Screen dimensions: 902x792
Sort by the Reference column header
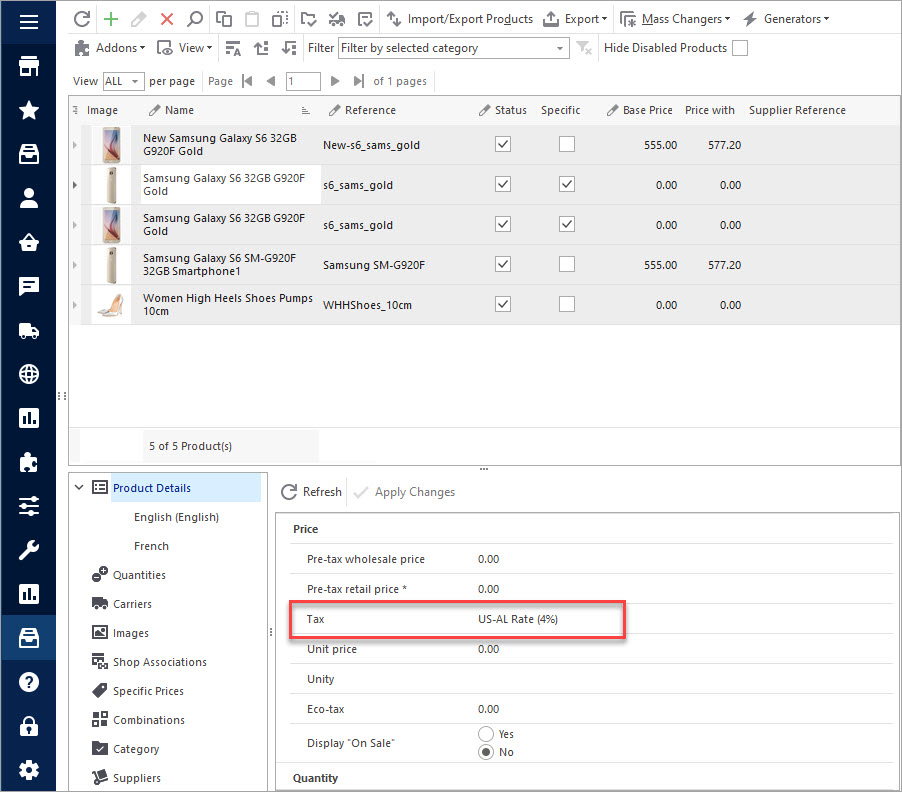(370, 110)
